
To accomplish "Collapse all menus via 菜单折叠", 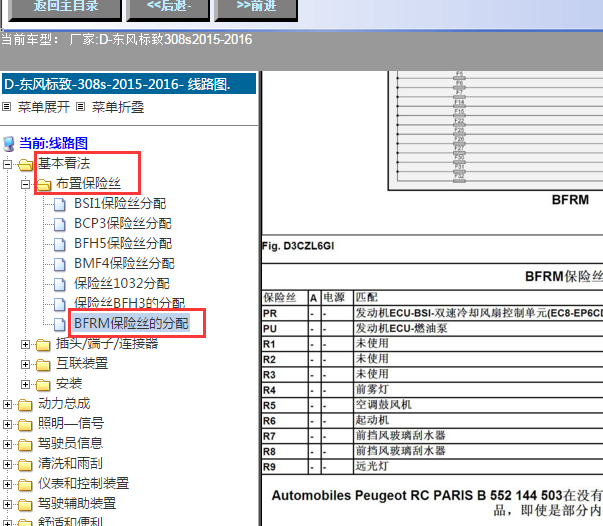I will point(118,107).
